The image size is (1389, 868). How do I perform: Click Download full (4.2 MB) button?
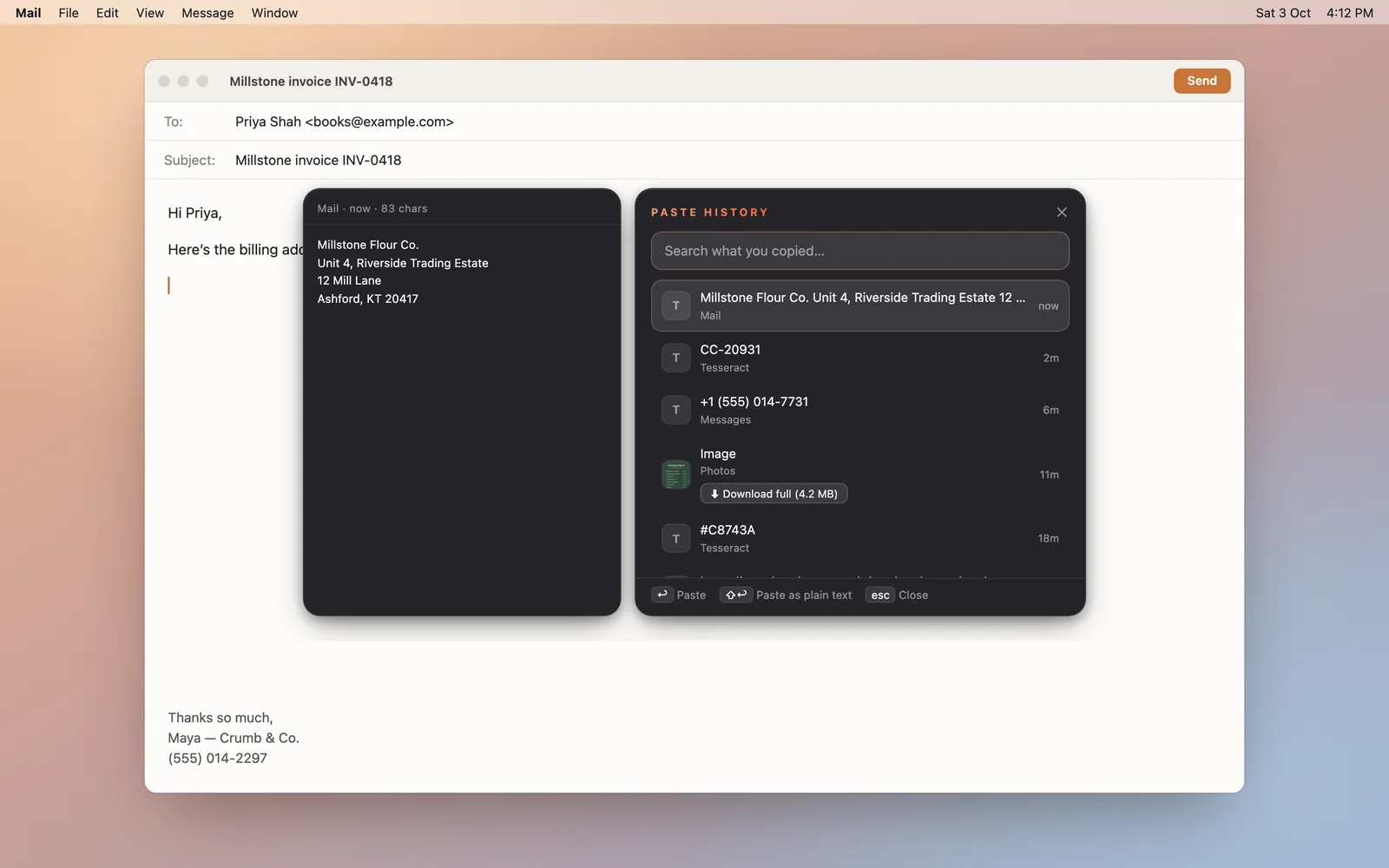click(x=773, y=494)
